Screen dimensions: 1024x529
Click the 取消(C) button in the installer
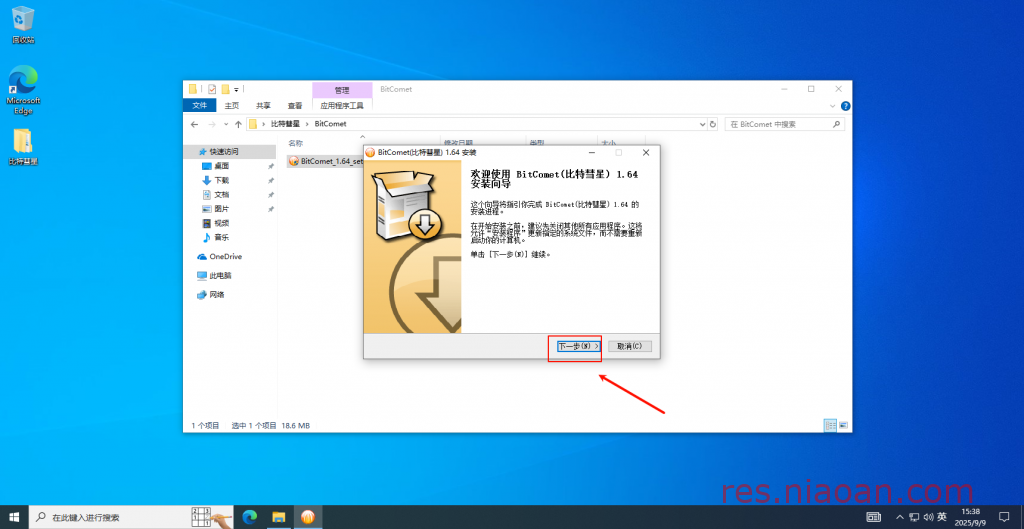coord(630,346)
